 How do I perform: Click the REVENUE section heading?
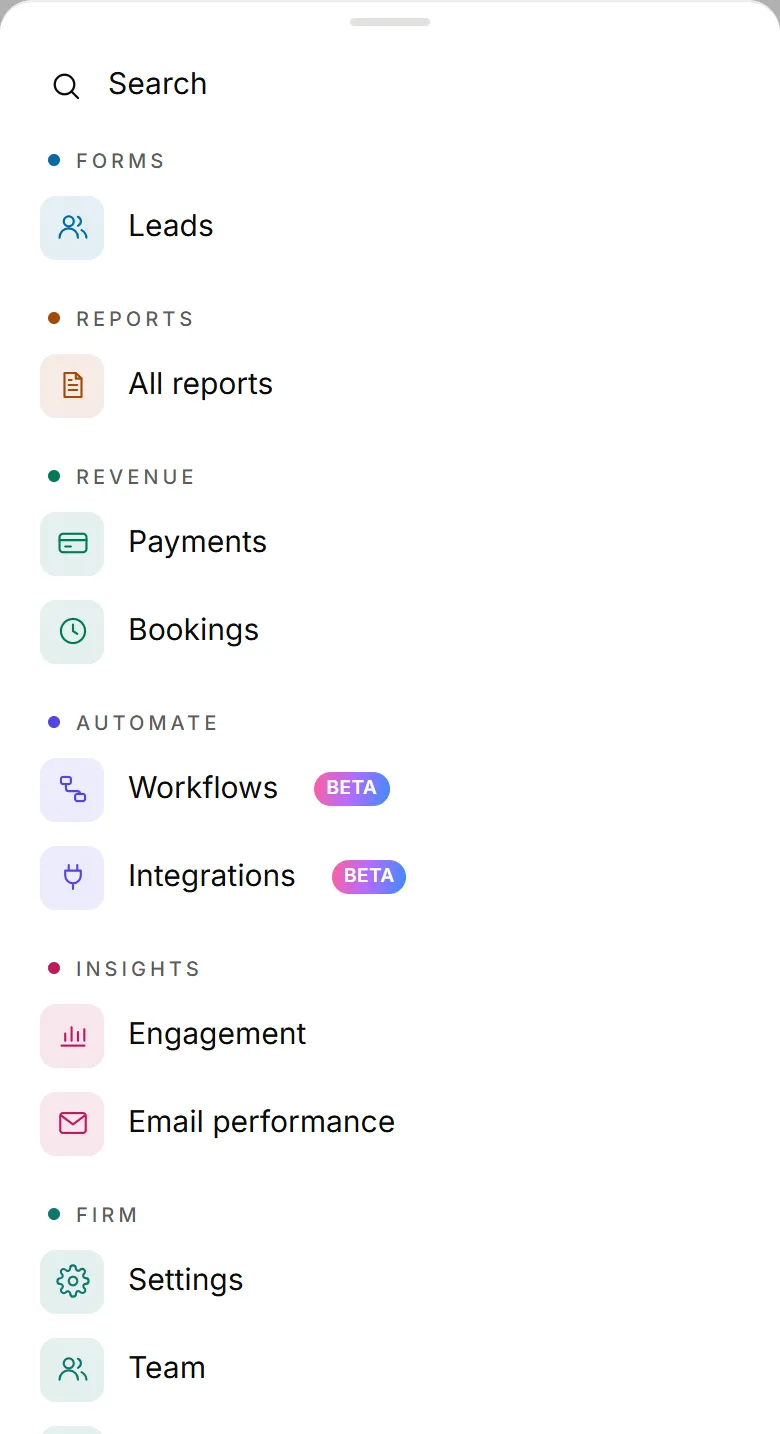pyautogui.click(x=135, y=477)
